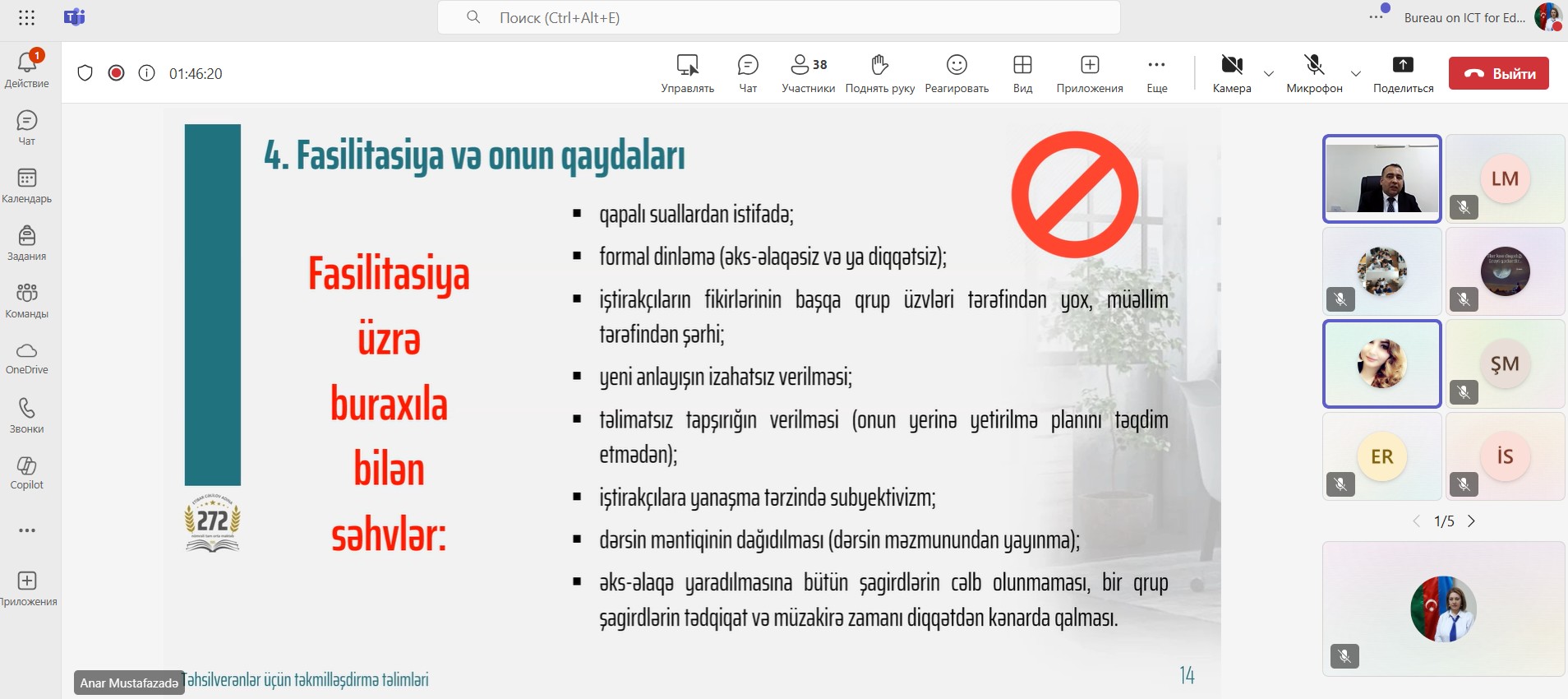Open the Manage (Управлять) screen control

pyautogui.click(x=688, y=73)
